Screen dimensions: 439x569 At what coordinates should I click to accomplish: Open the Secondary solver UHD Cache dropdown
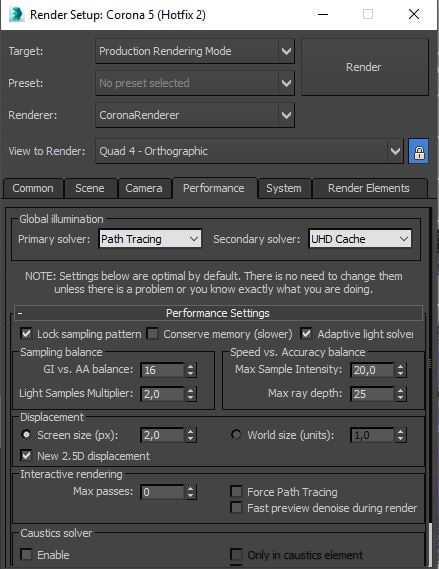pyautogui.click(x=360, y=239)
